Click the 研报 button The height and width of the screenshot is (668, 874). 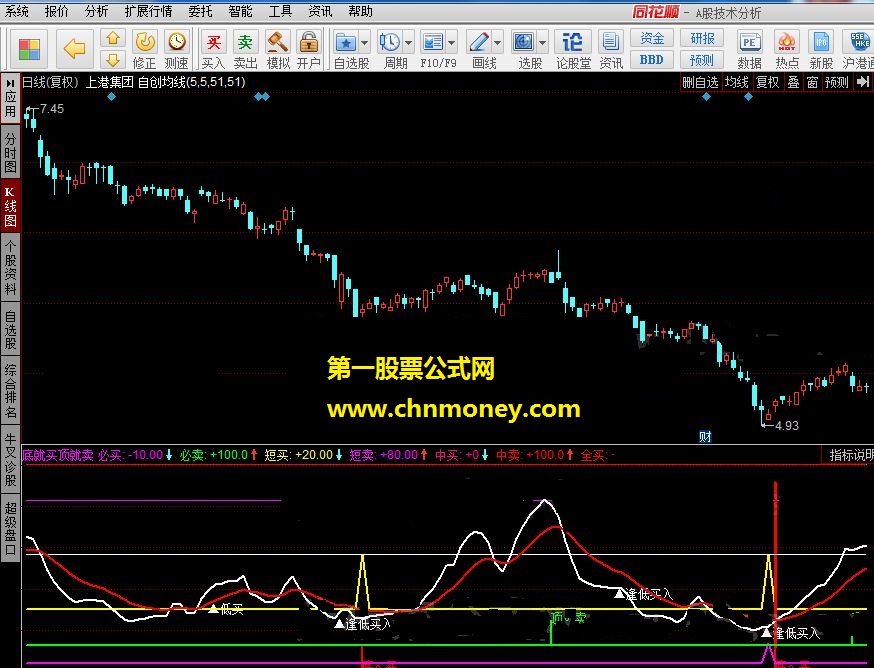coord(702,38)
